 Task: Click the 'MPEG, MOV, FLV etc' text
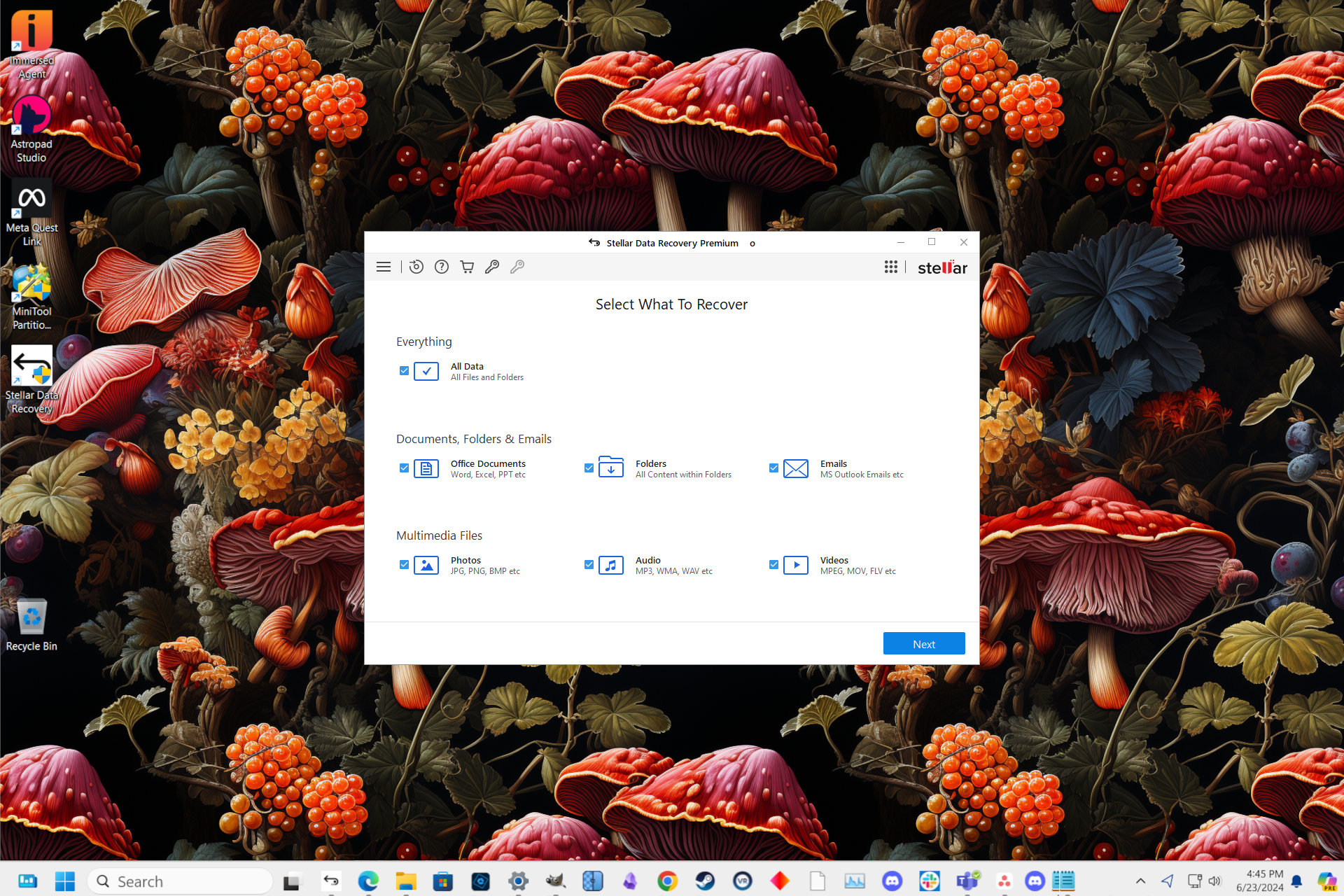coord(858,571)
